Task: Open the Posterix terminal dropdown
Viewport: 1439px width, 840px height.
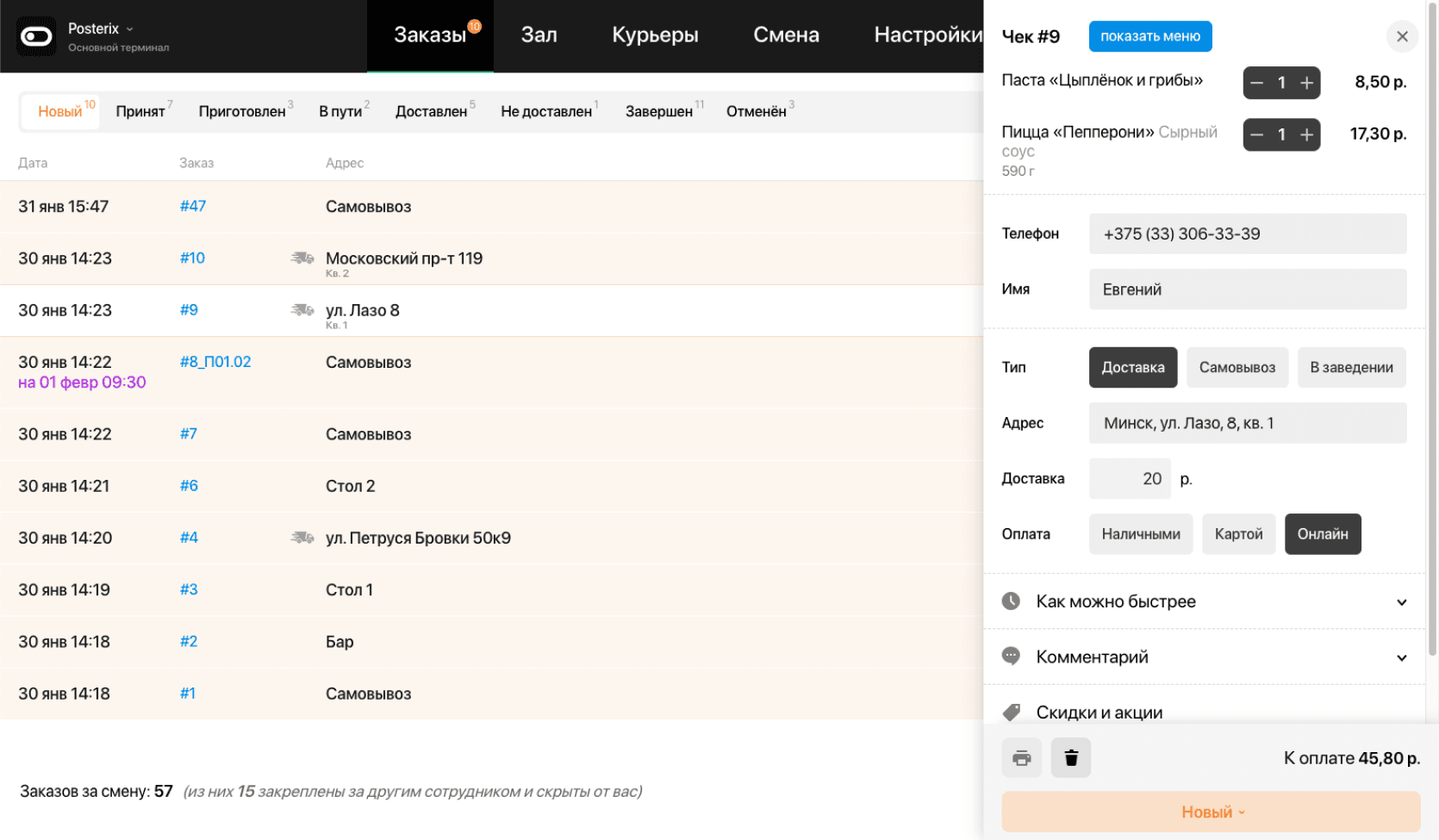Action: tap(101, 28)
